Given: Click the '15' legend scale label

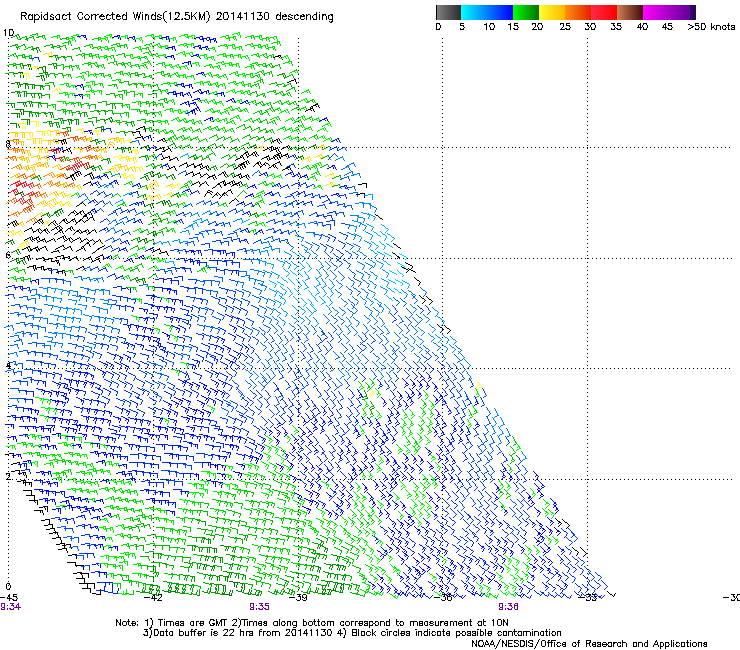Looking at the screenshot, I should coord(513,27).
